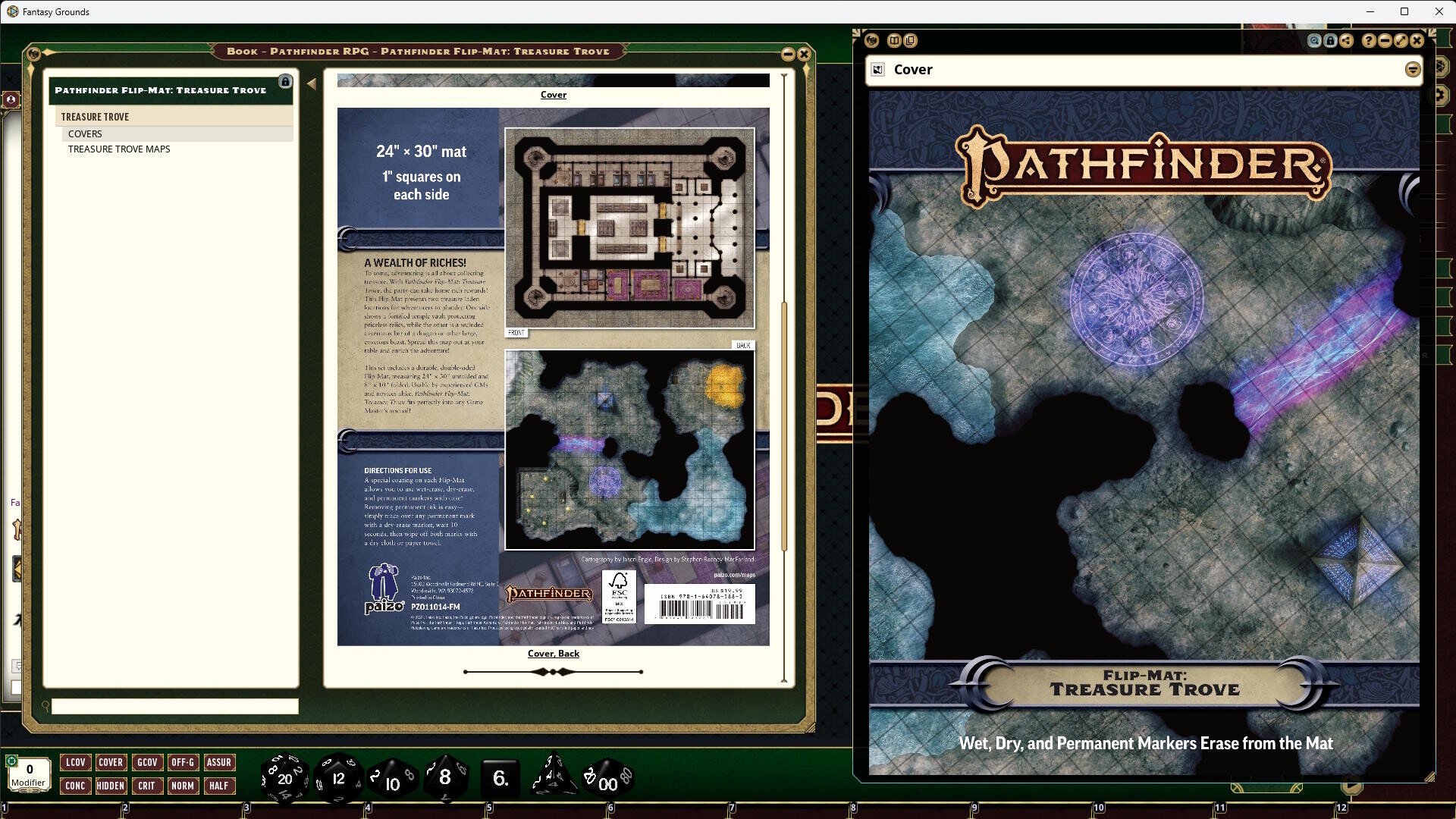Roll the percentile 00 die
The image size is (1456, 819).
607,779
